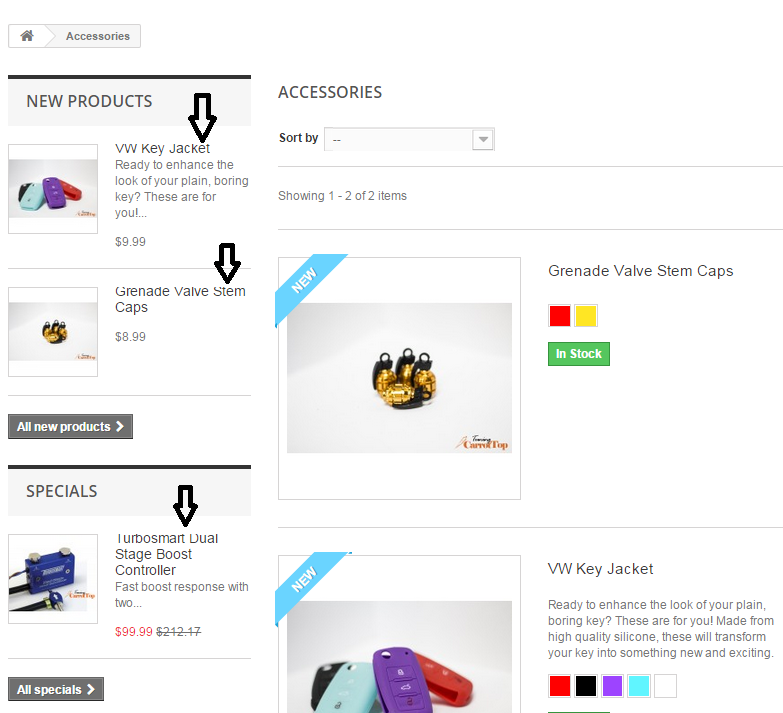
Task: Open the Grenade Valve Stem Caps main title link
Action: [x=640, y=271]
